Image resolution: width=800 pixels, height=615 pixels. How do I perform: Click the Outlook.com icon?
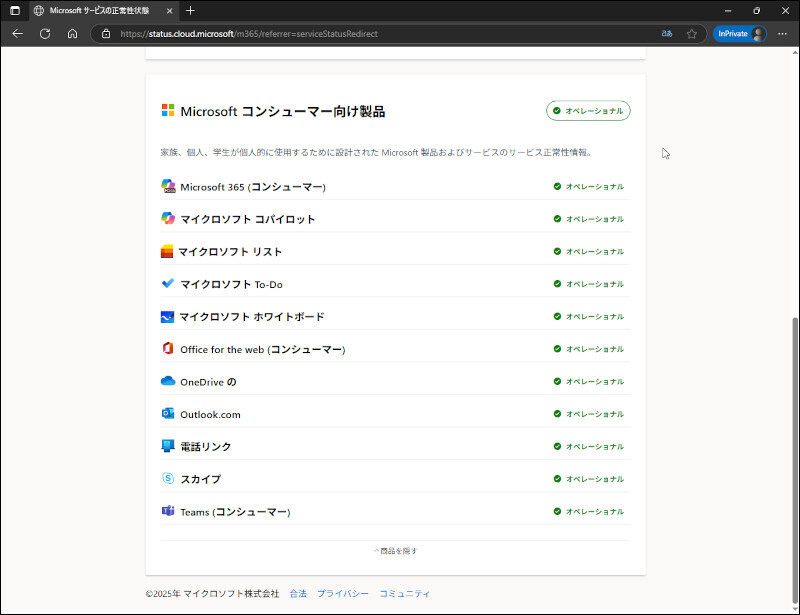pos(168,413)
